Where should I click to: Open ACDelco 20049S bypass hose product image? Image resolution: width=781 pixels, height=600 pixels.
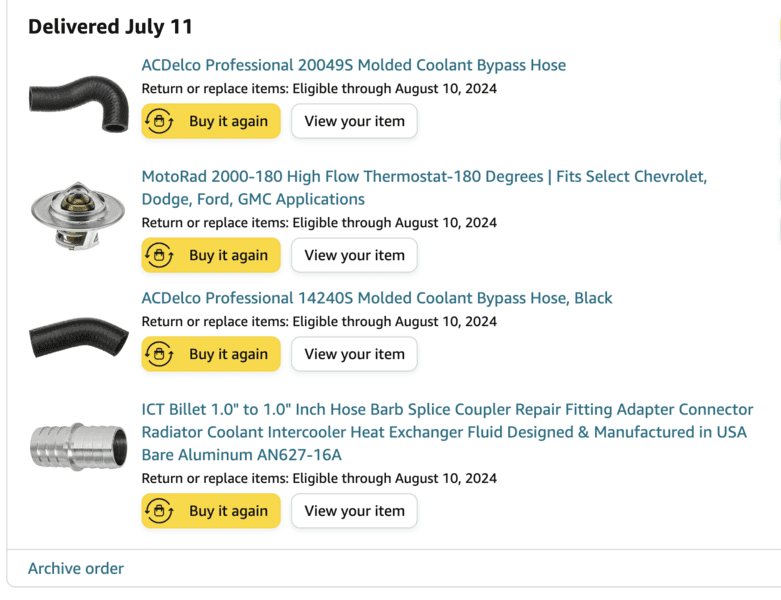point(78,98)
